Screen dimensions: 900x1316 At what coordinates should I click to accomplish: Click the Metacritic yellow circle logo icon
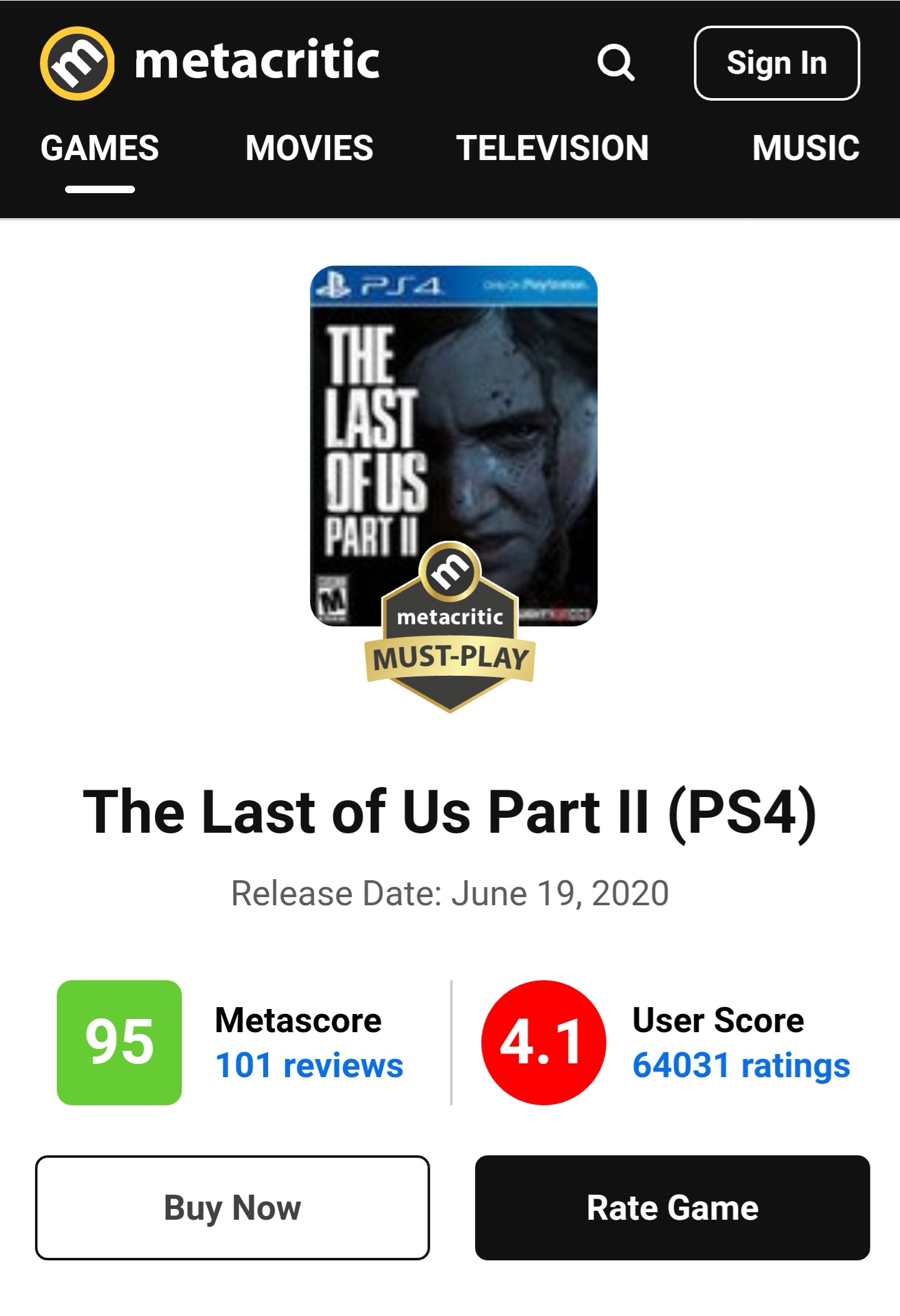pyautogui.click(x=77, y=63)
